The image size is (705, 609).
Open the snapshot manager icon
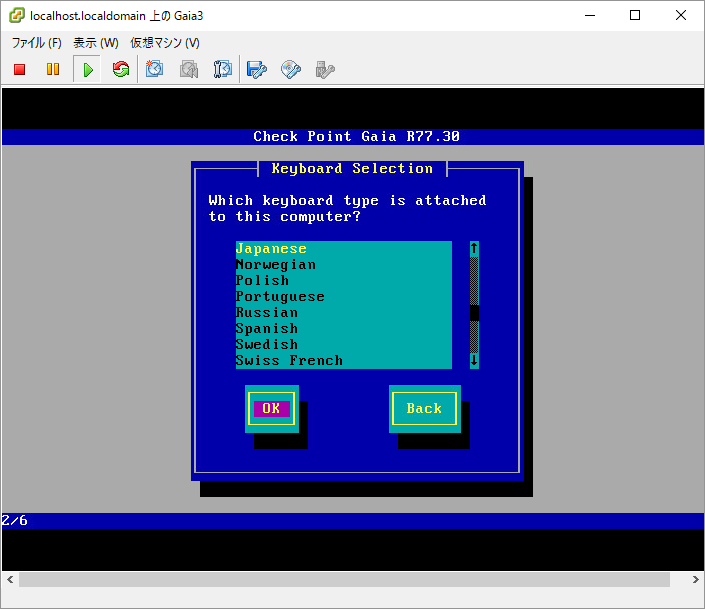click(223, 69)
